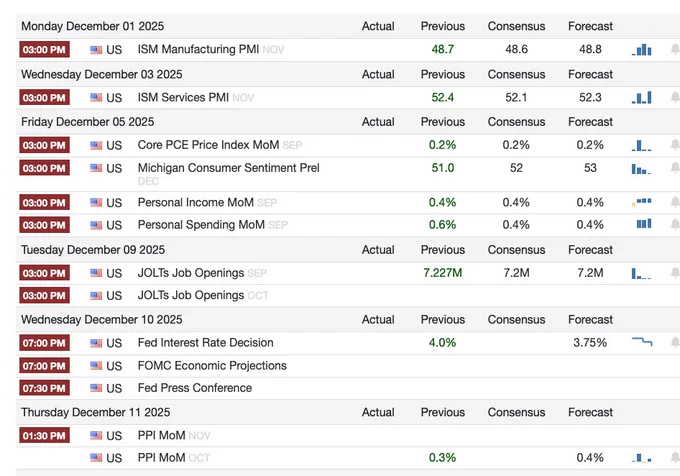Image resolution: width=680 pixels, height=476 pixels.
Task: Open the JOLTs Job Openings SEP chart icon
Action: click(x=642, y=274)
